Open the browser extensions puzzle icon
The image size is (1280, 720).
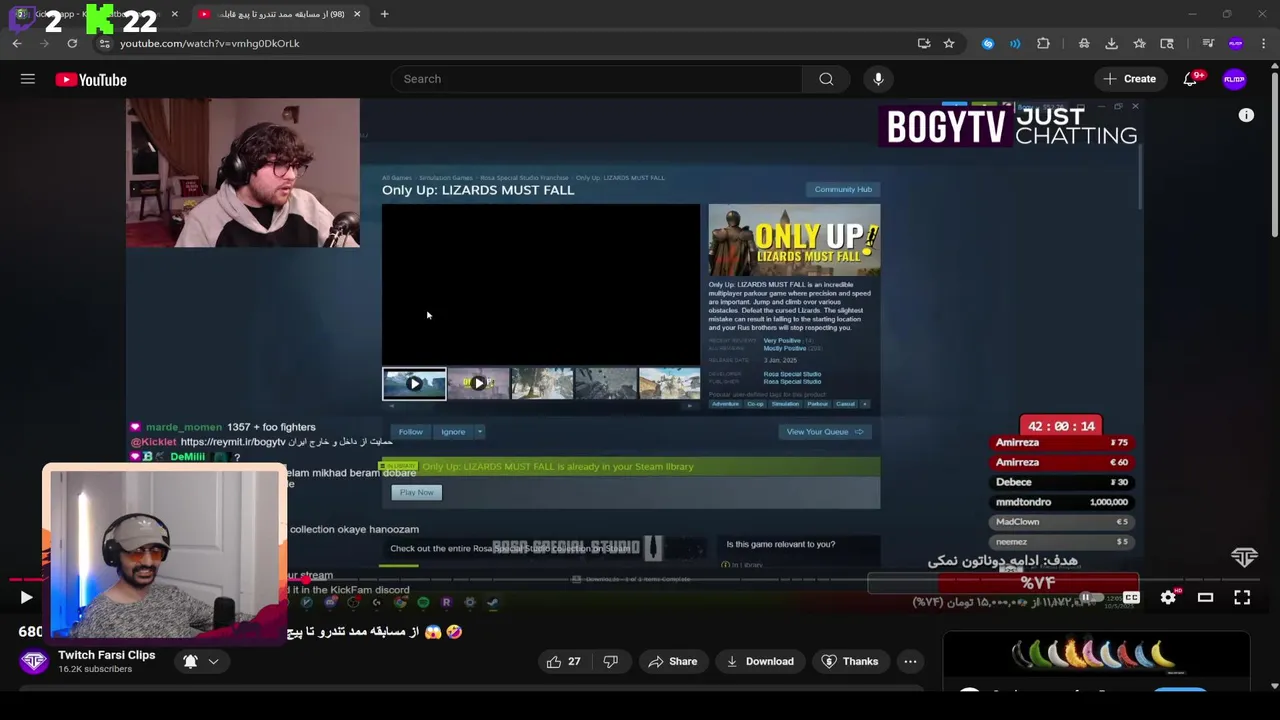[1043, 43]
